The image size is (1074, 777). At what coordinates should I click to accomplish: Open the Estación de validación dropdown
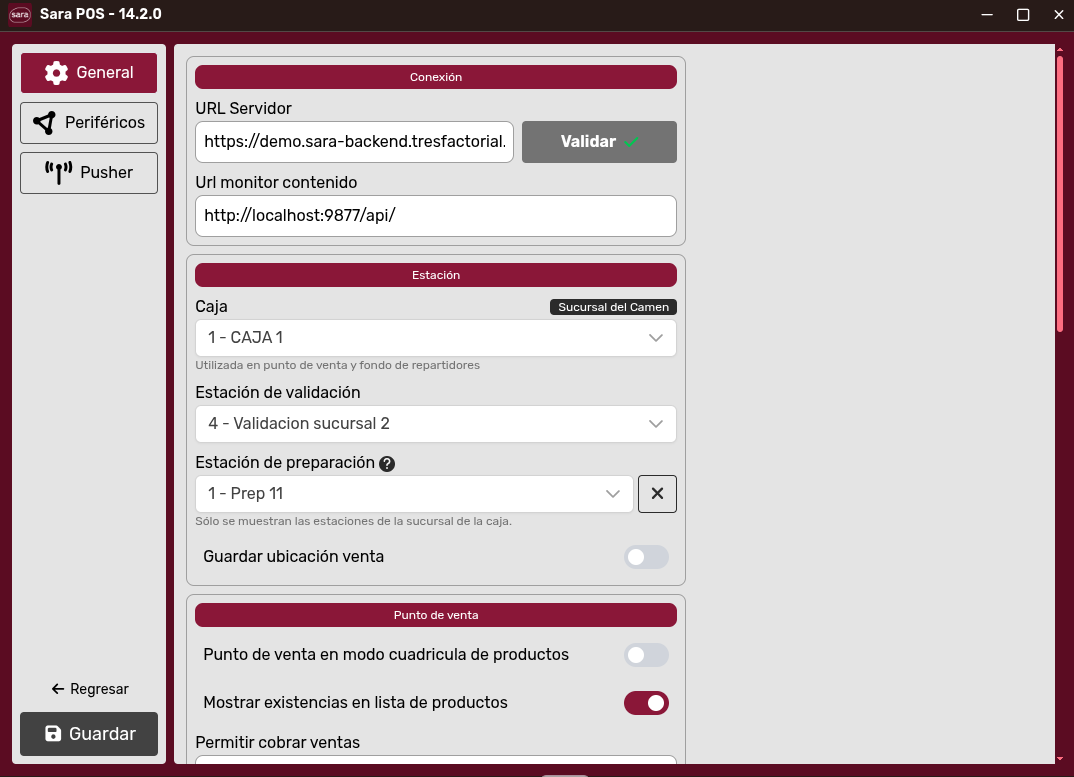pos(436,423)
